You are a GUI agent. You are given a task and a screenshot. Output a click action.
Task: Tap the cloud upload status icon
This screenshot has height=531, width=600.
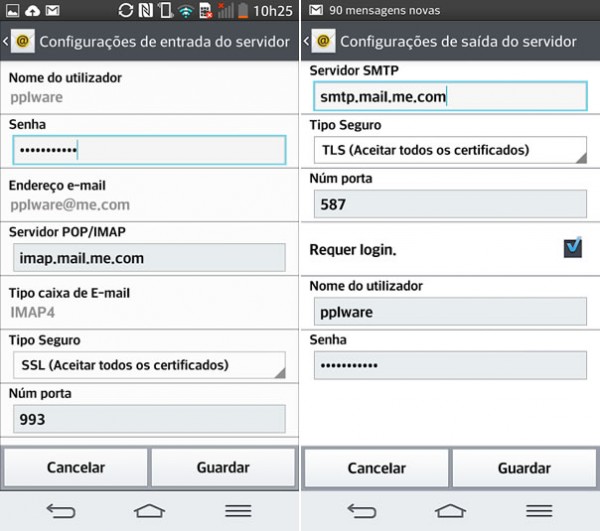33,11
